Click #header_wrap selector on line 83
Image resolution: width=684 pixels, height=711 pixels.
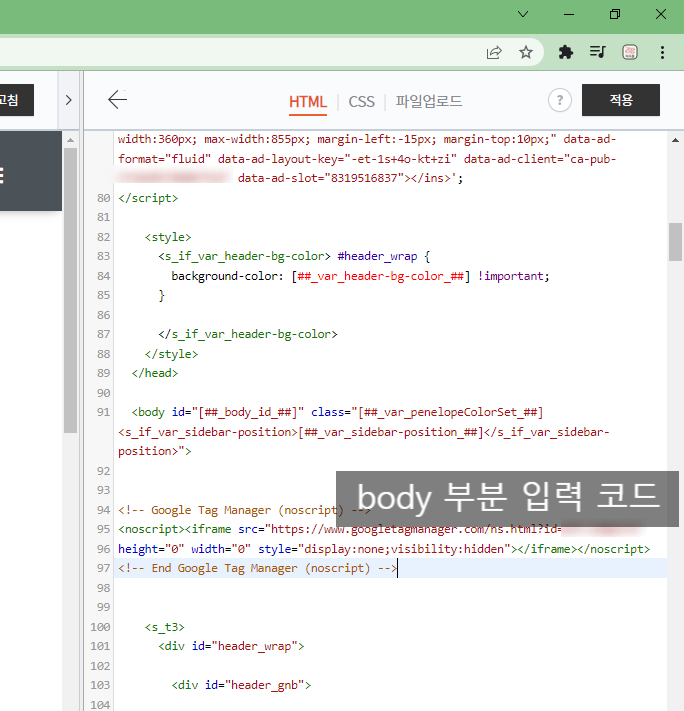377,256
